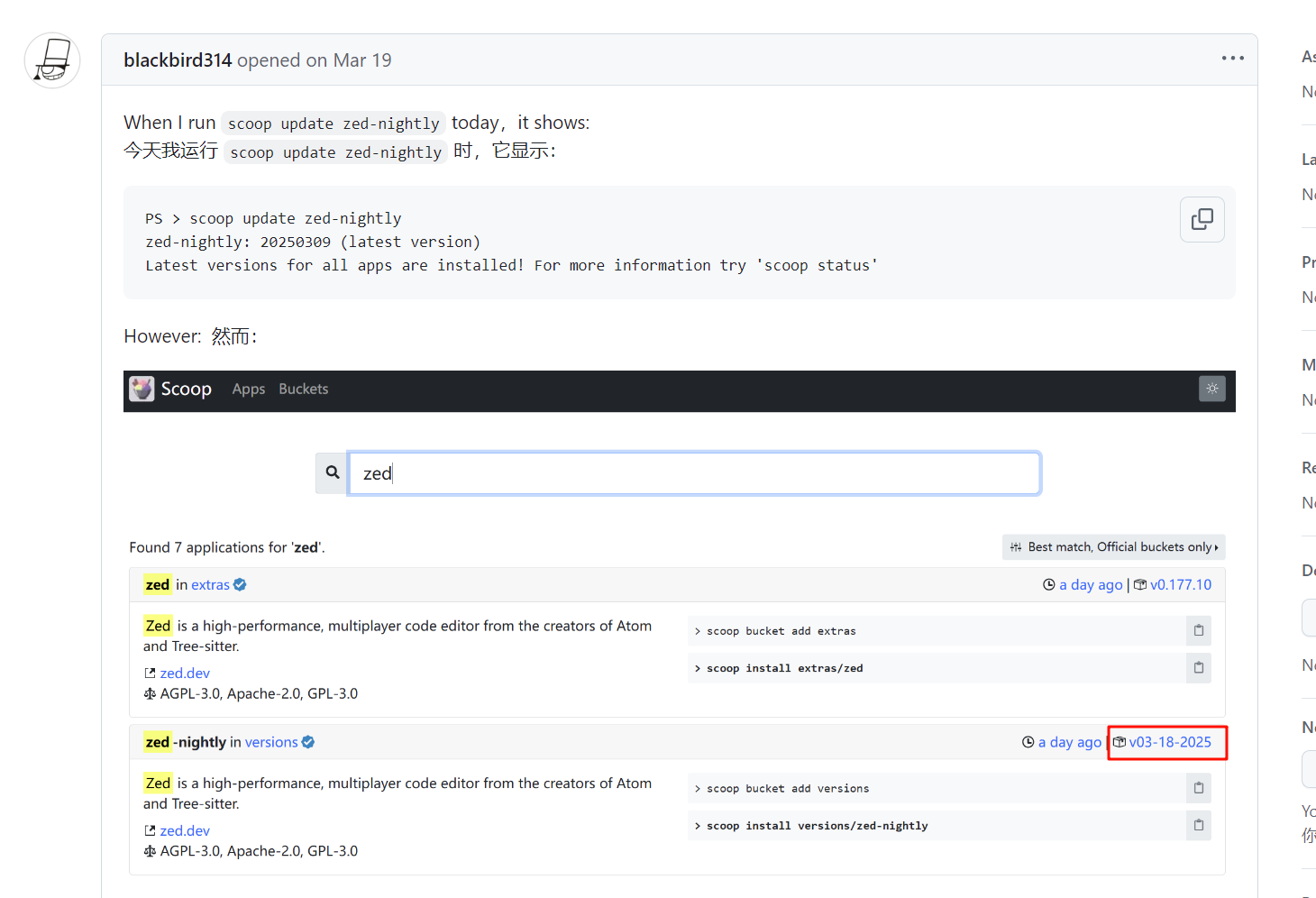Click external link icon beside first zed.dev
The width and height of the screenshot is (1316, 898).
click(x=150, y=673)
